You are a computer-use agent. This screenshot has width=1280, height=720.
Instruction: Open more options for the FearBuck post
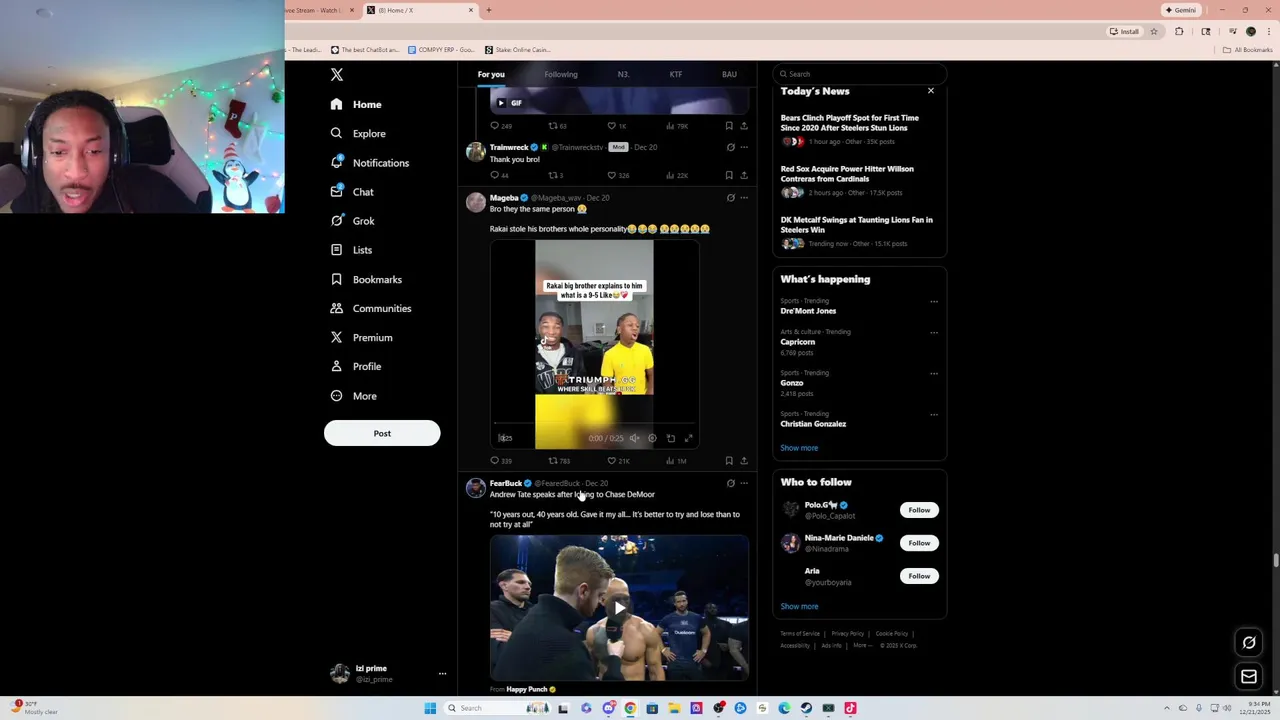(744, 483)
